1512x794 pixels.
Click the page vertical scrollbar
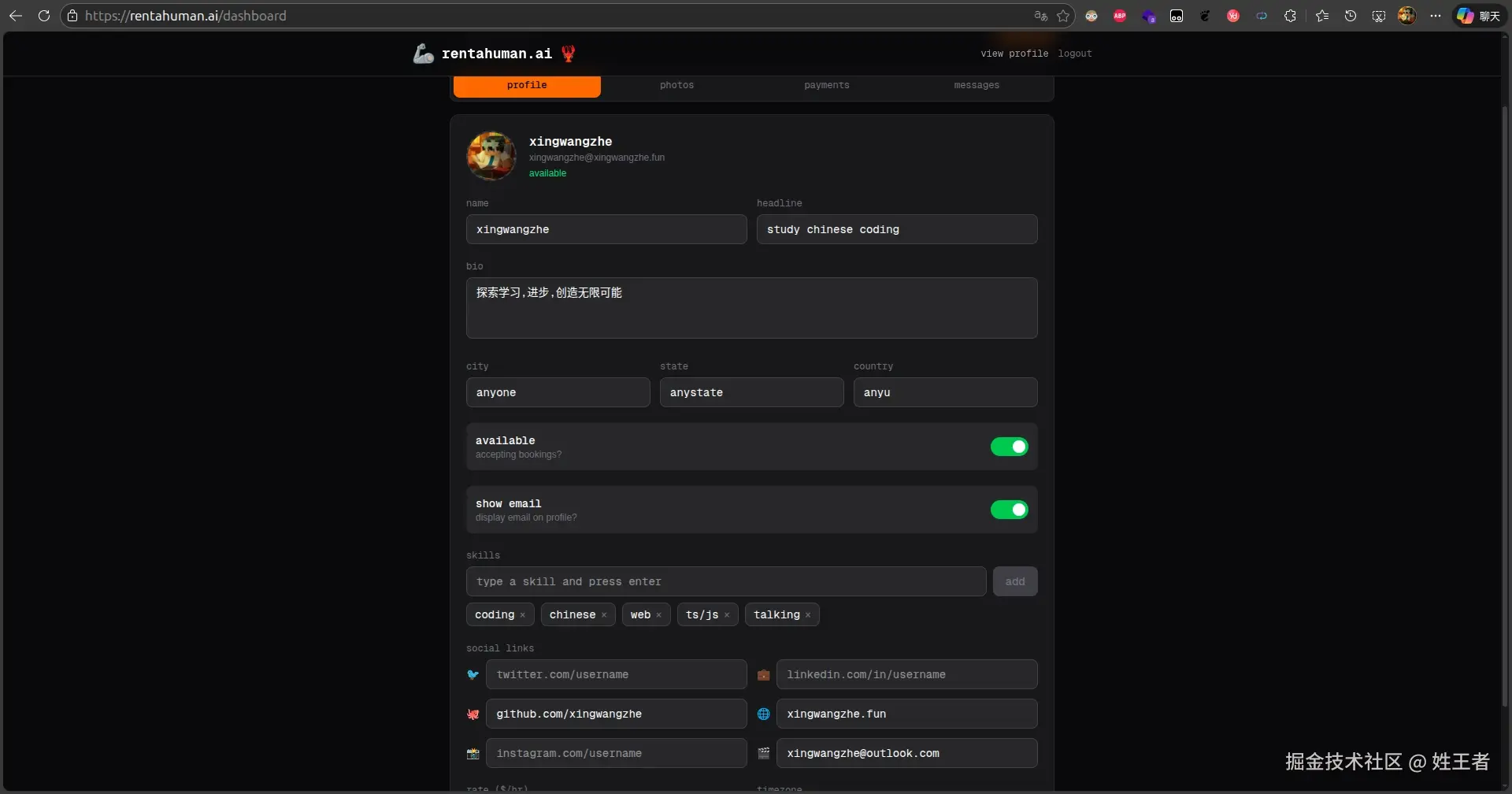[x=1505, y=405]
